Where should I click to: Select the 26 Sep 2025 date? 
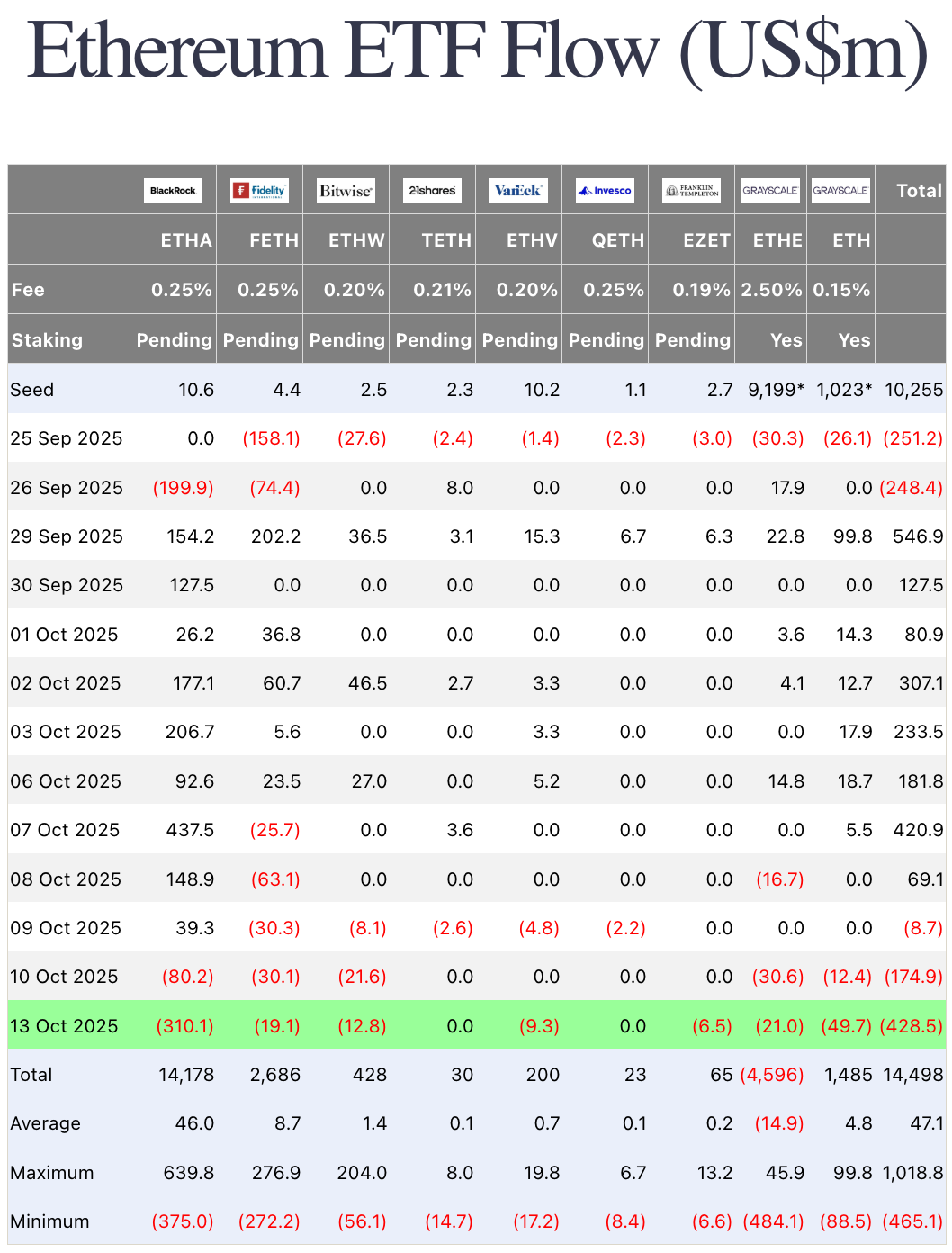tap(67, 488)
